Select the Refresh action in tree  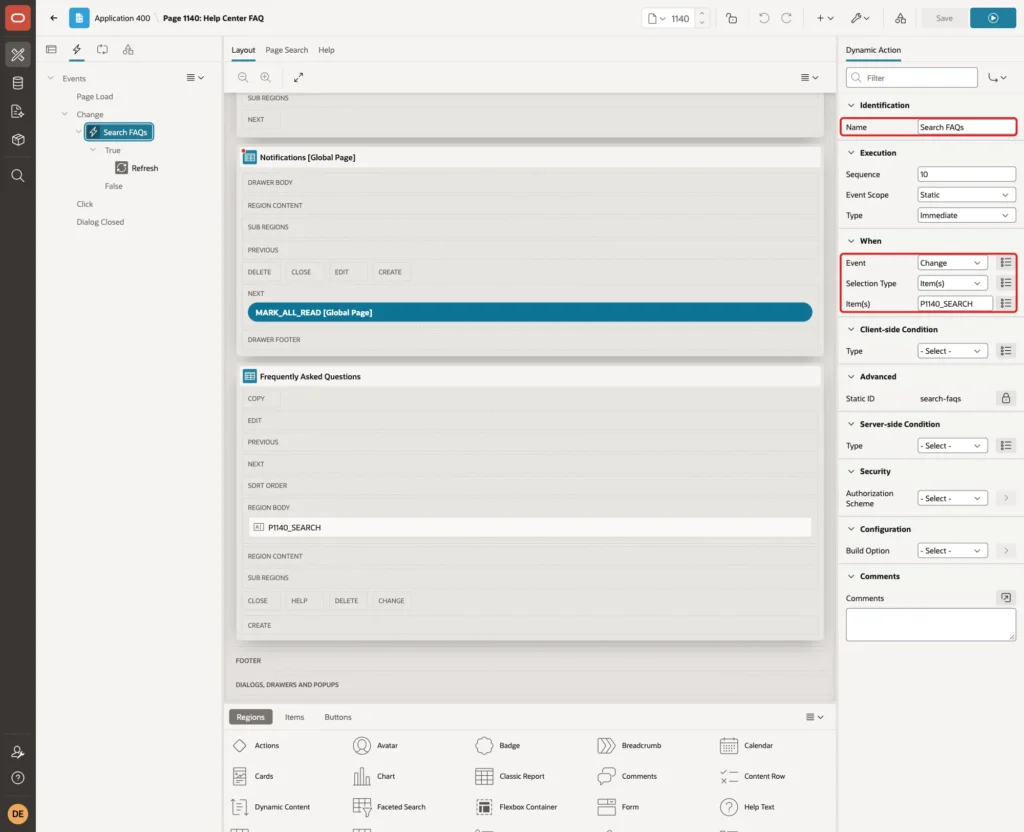tap(137, 168)
